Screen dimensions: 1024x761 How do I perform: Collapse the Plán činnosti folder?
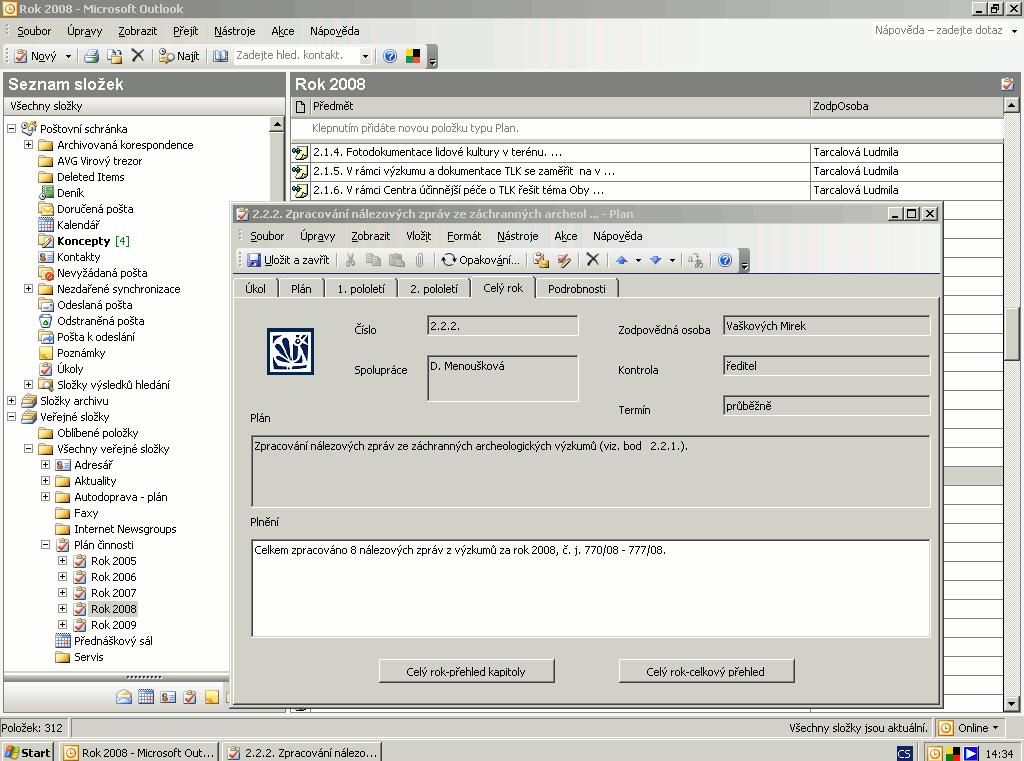45,544
